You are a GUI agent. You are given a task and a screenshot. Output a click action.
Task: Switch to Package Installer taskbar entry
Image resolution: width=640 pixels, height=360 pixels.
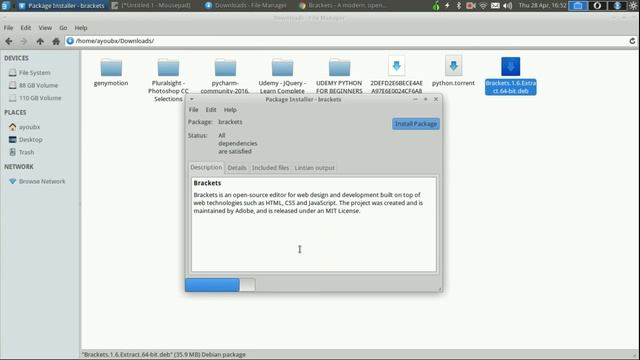[61, 6]
